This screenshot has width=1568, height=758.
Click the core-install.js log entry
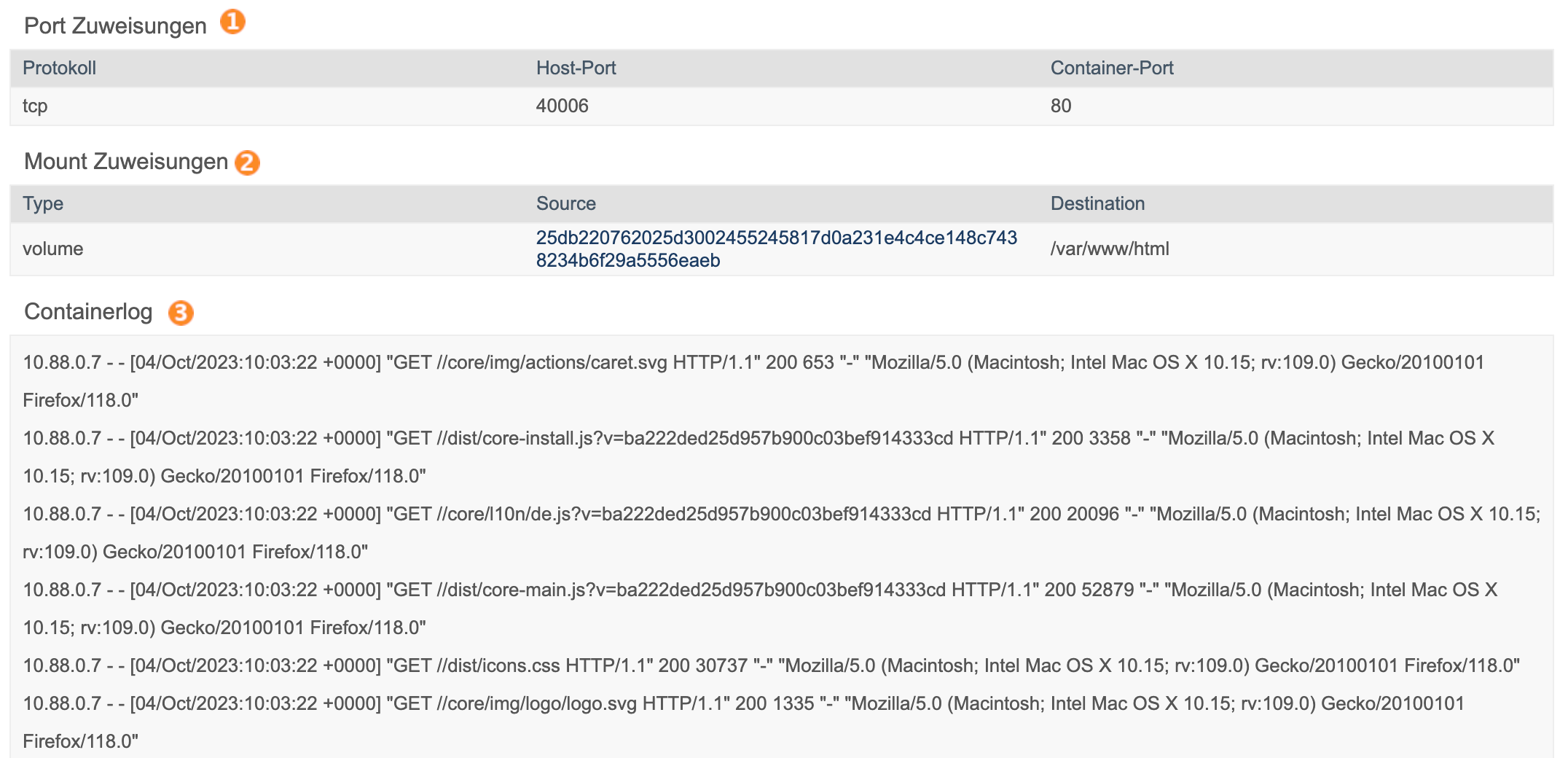coord(758,457)
